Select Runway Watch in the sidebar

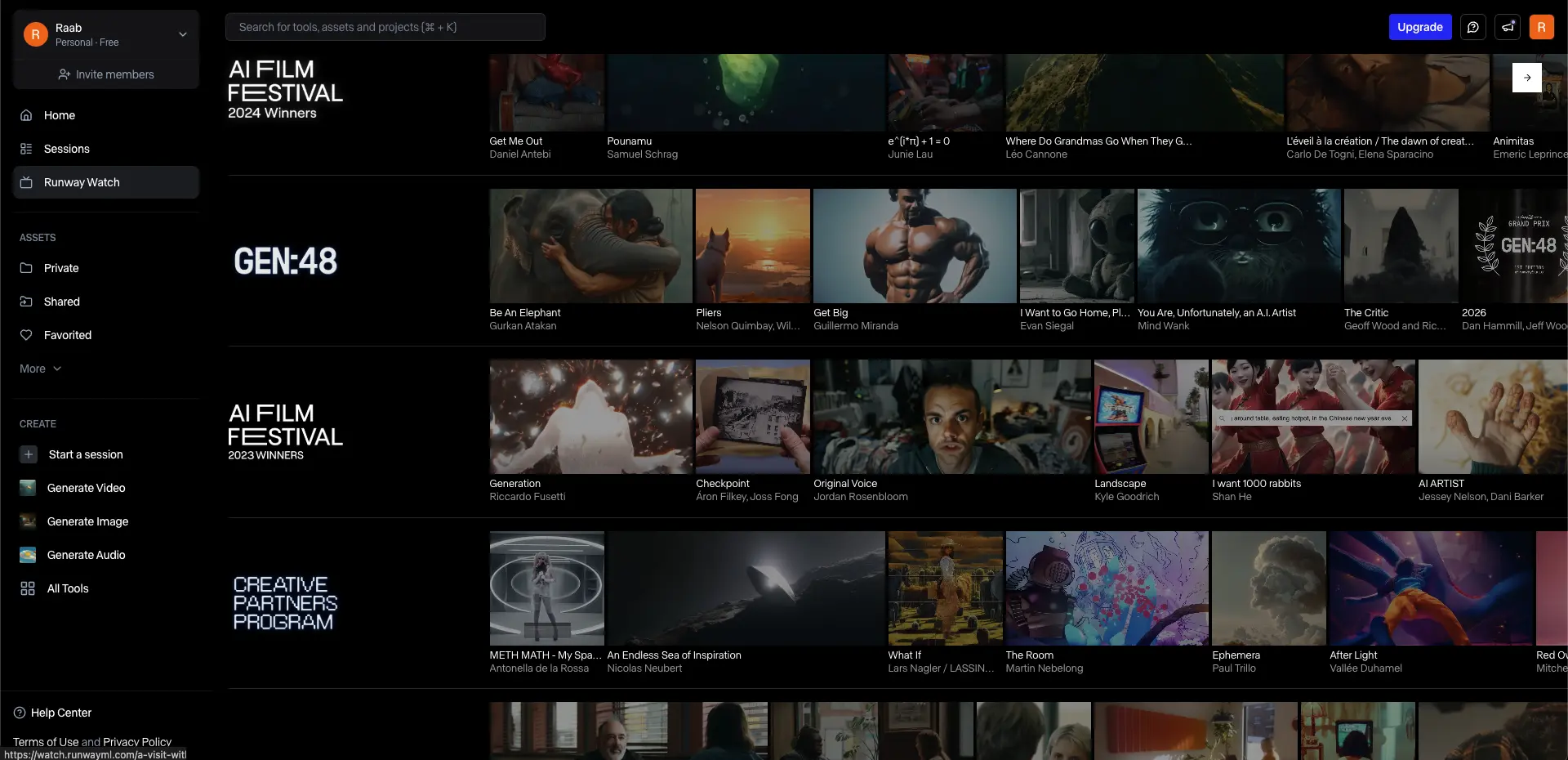[106, 182]
